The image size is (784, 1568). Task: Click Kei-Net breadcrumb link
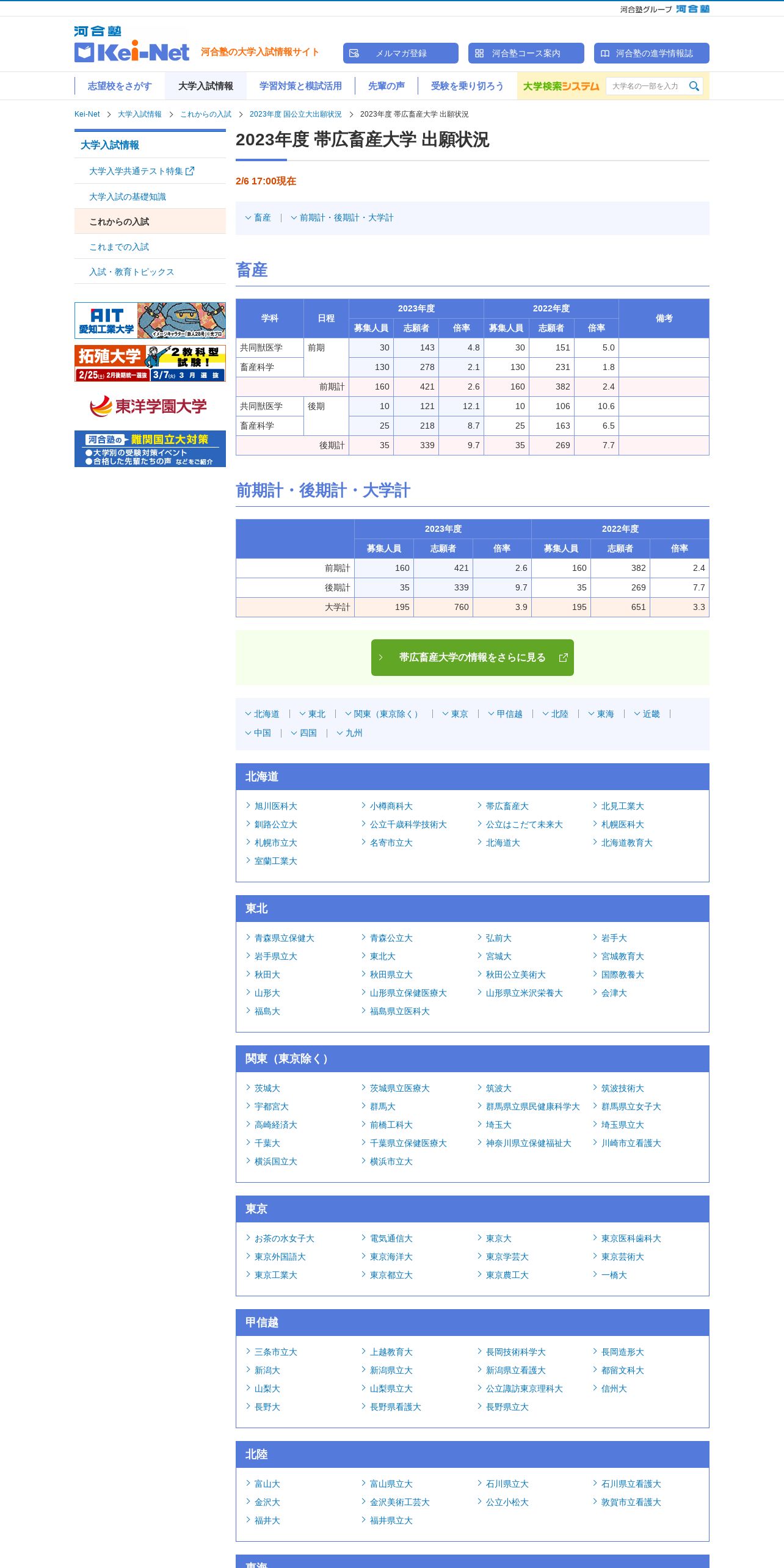pos(87,114)
